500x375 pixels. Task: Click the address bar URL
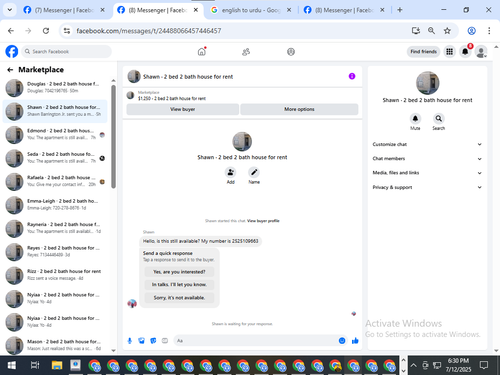(x=149, y=31)
